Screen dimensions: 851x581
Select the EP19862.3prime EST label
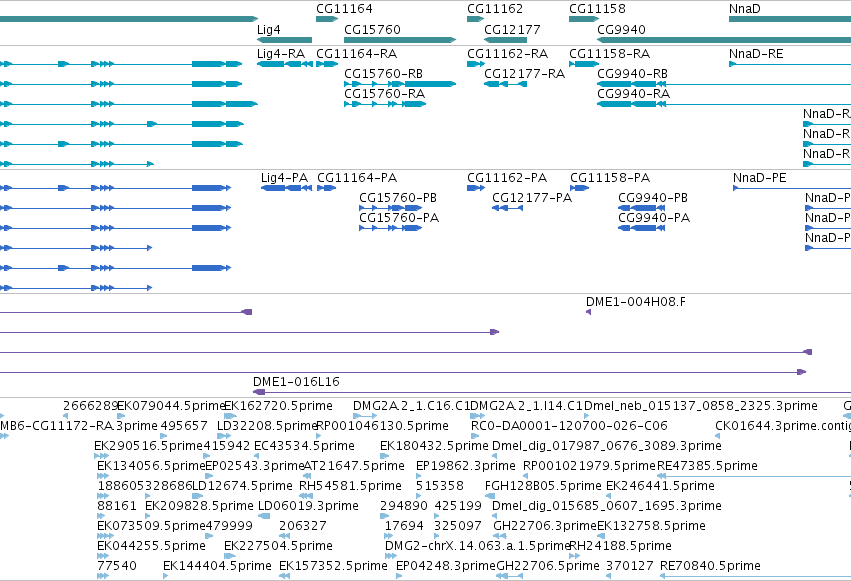coord(466,466)
